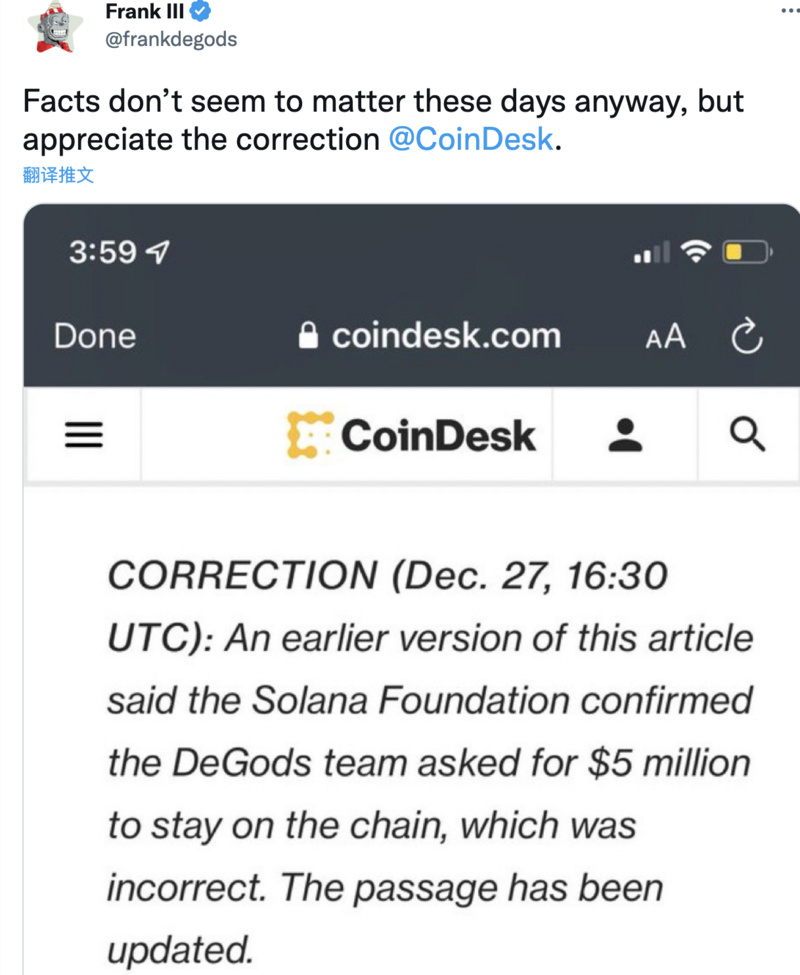Click the coindesk.com address bar
This screenshot has width=800, height=975.
448,336
